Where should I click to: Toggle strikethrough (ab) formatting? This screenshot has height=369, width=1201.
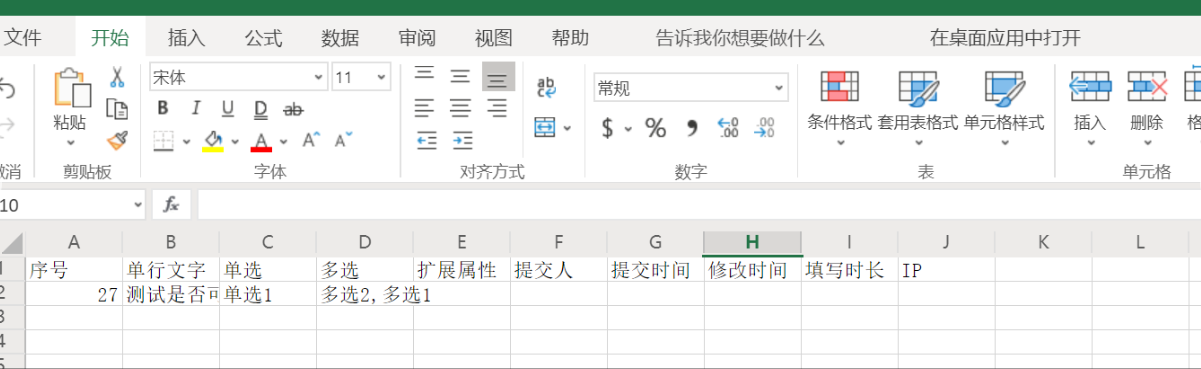pos(293,109)
